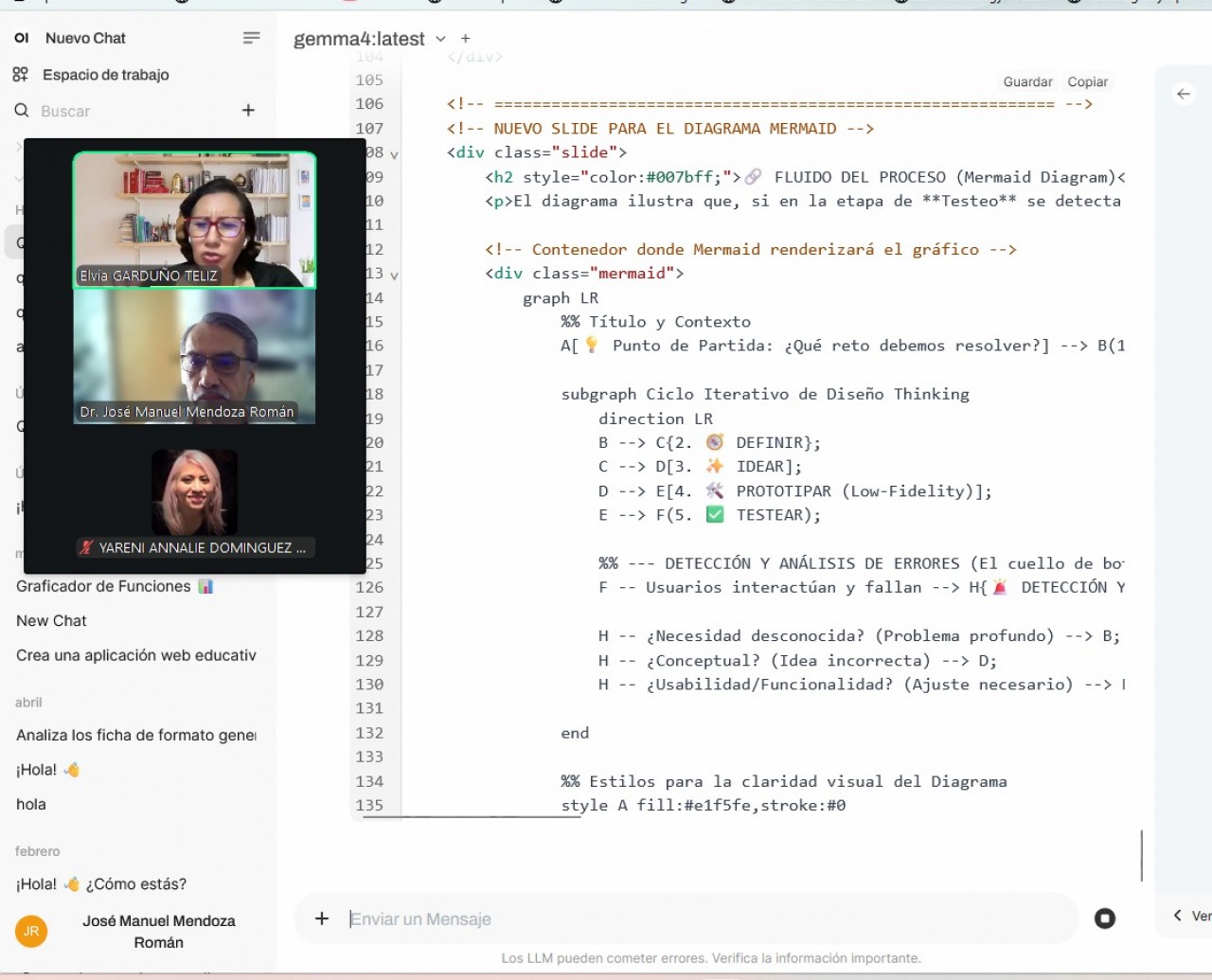Image resolution: width=1212 pixels, height=980 pixels.
Task: Click the code line with TESTEAR
Action: (x=709, y=515)
